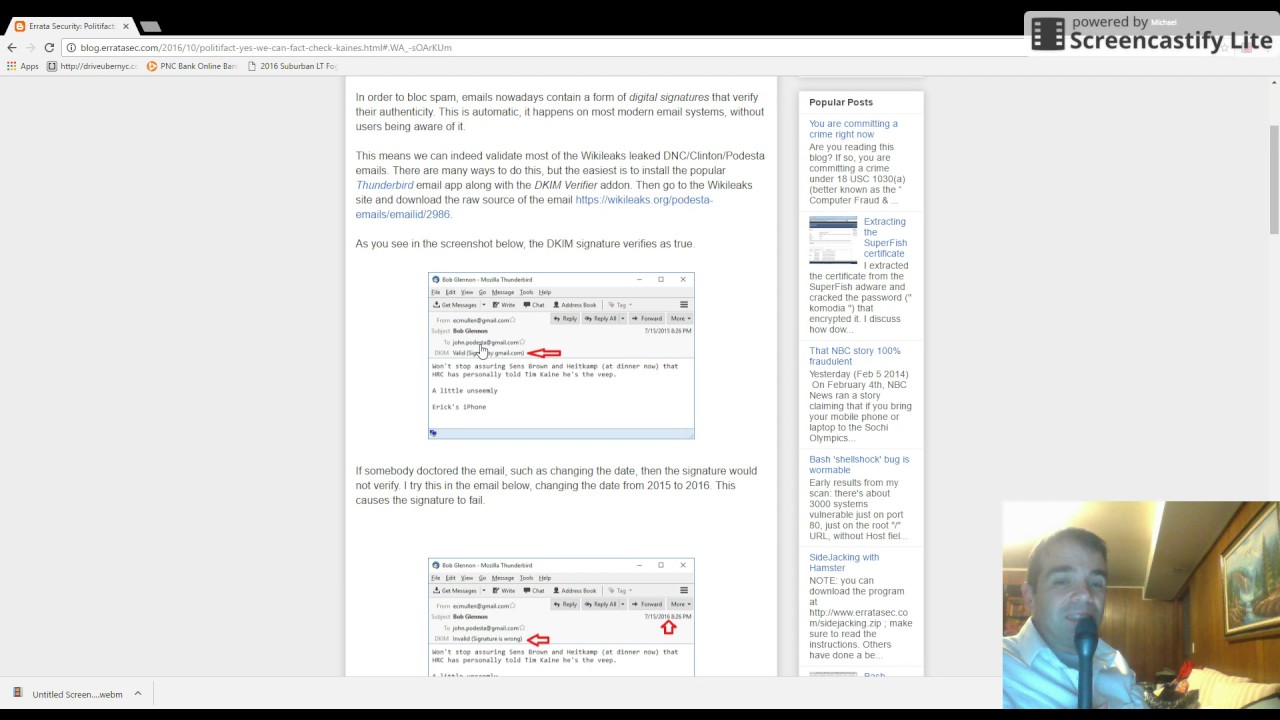1280x720 pixels.
Task: Open a new tab next to Errata Security
Action: pyautogui.click(x=150, y=26)
